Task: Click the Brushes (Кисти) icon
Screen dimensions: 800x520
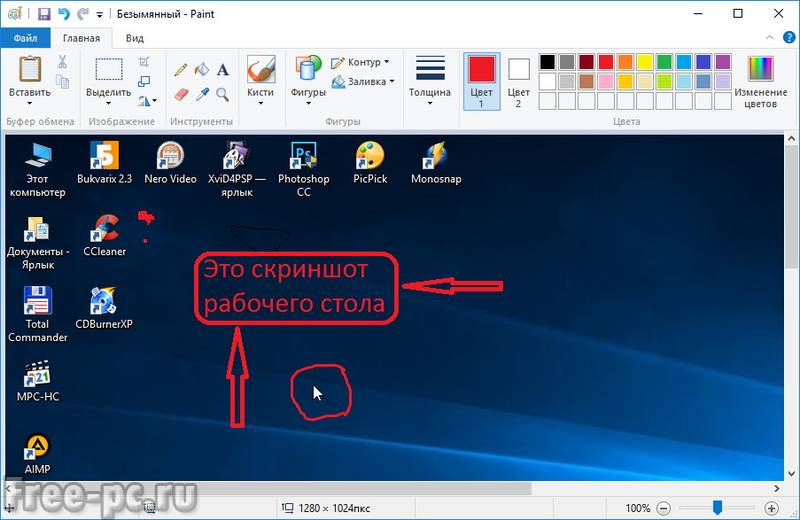Action: [x=261, y=69]
